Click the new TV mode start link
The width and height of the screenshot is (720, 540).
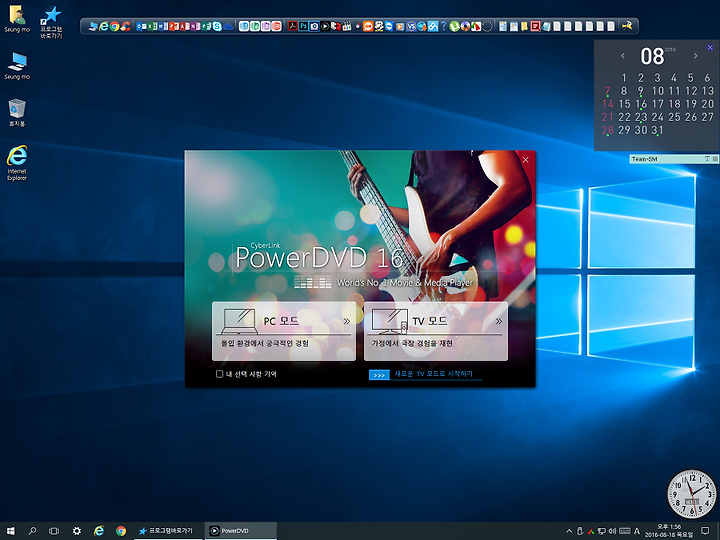click(x=433, y=374)
